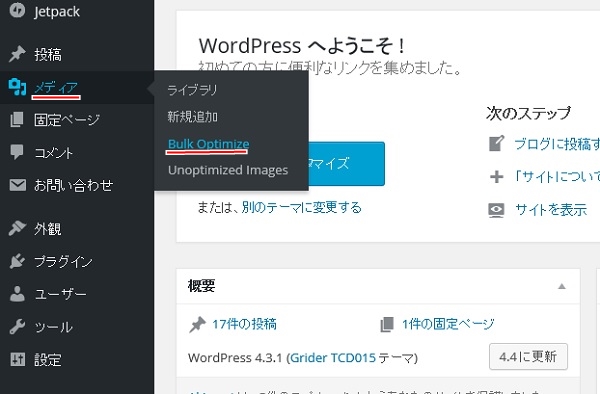The width and height of the screenshot is (600, 394).
Task: Click the pages icon beside 固定ページ
Action: tap(17, 120)
